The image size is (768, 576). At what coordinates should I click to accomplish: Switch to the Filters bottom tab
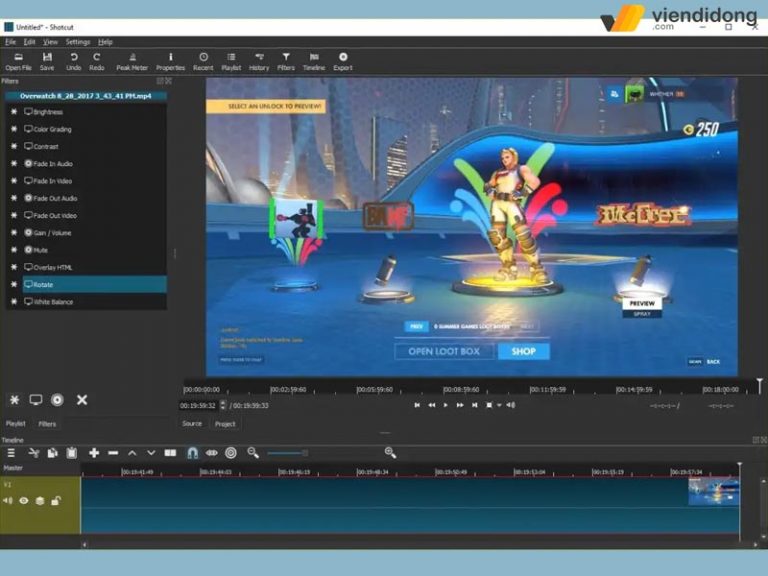pyautogui.click(x=47, y=424)
